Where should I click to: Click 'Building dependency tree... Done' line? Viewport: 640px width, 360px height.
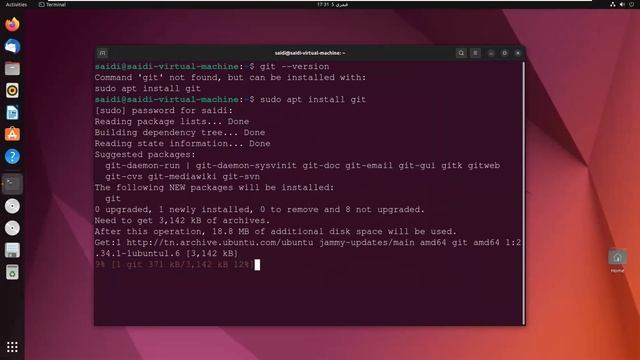coord(180,133)
